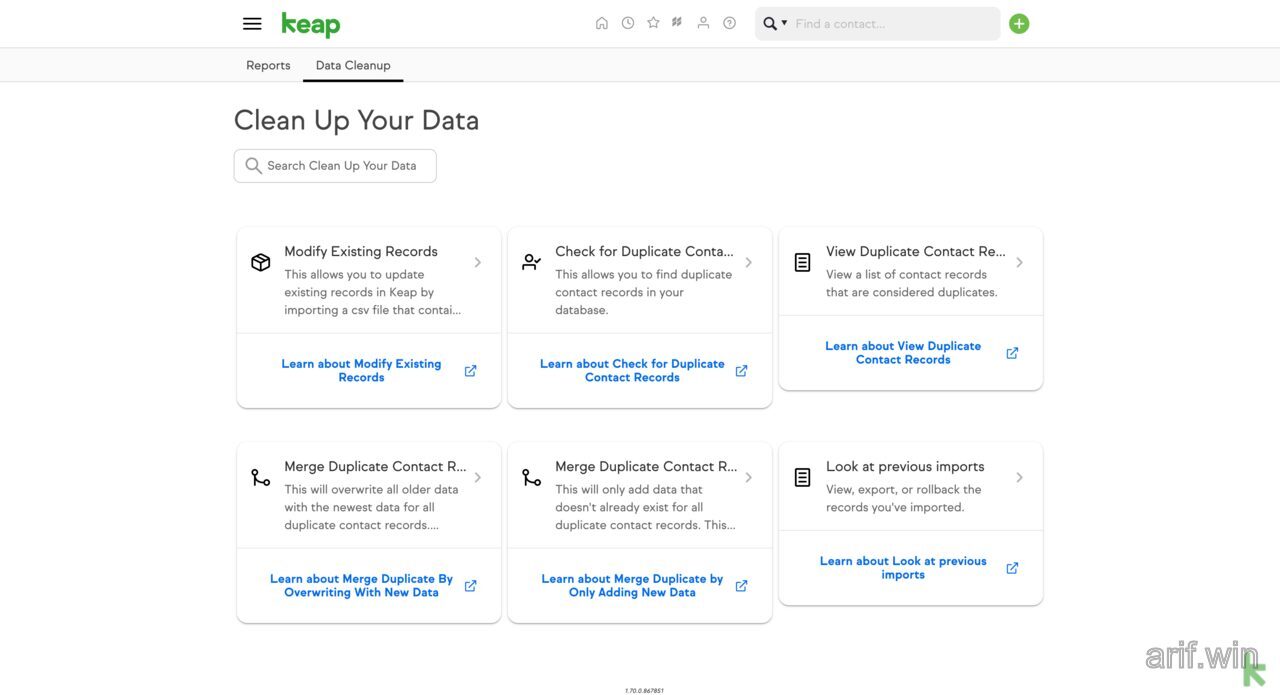Open Learn about Look at previous imports

click(903, 567)
